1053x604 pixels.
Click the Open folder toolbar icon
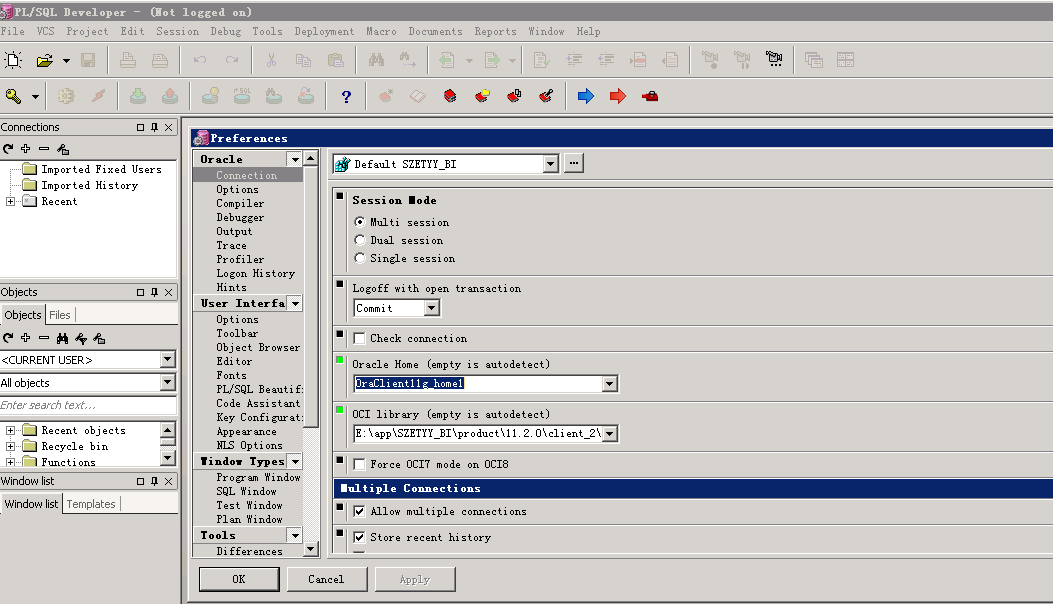coord(44,60)
